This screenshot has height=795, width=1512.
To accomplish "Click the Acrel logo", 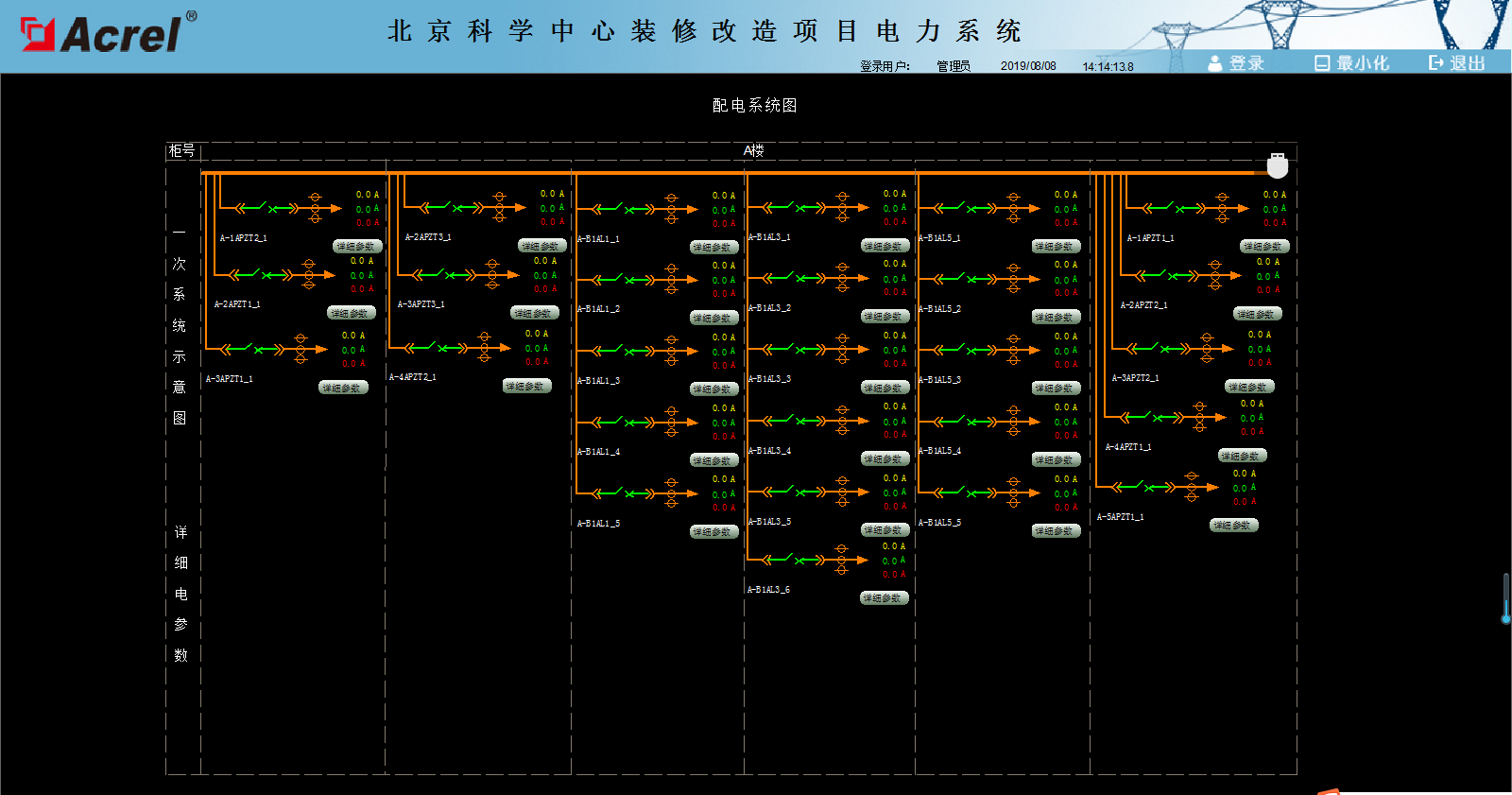I will (x=108, y=34).
